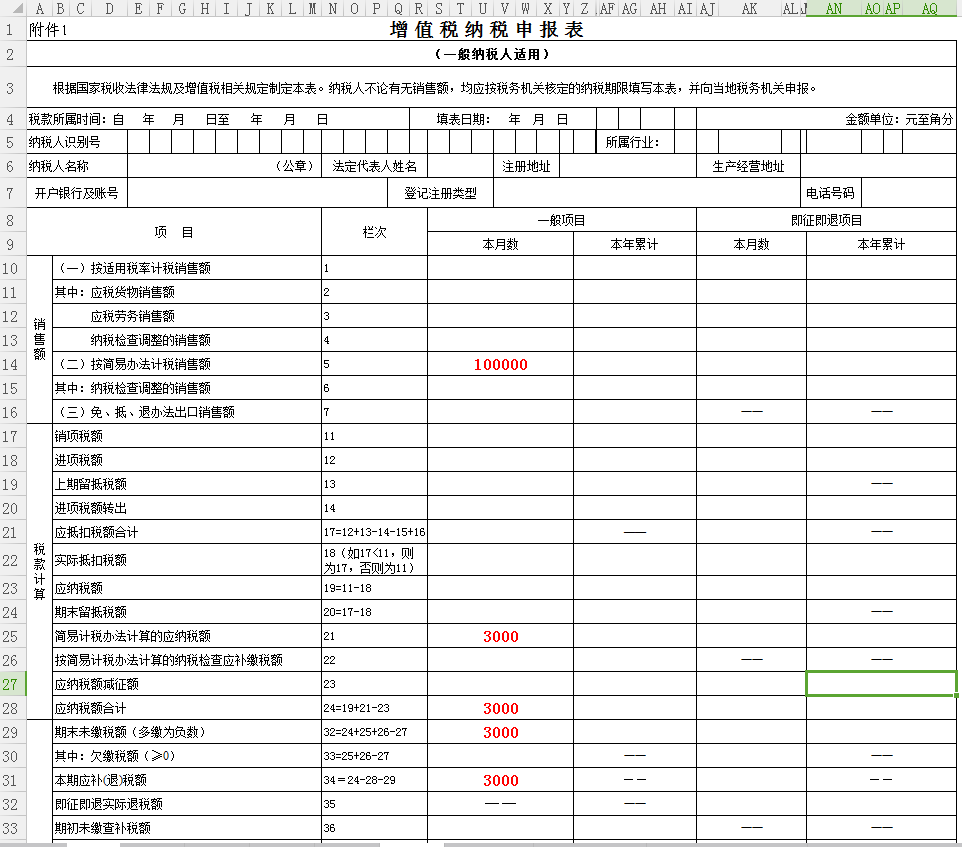Click row header 3

[12, 88]
